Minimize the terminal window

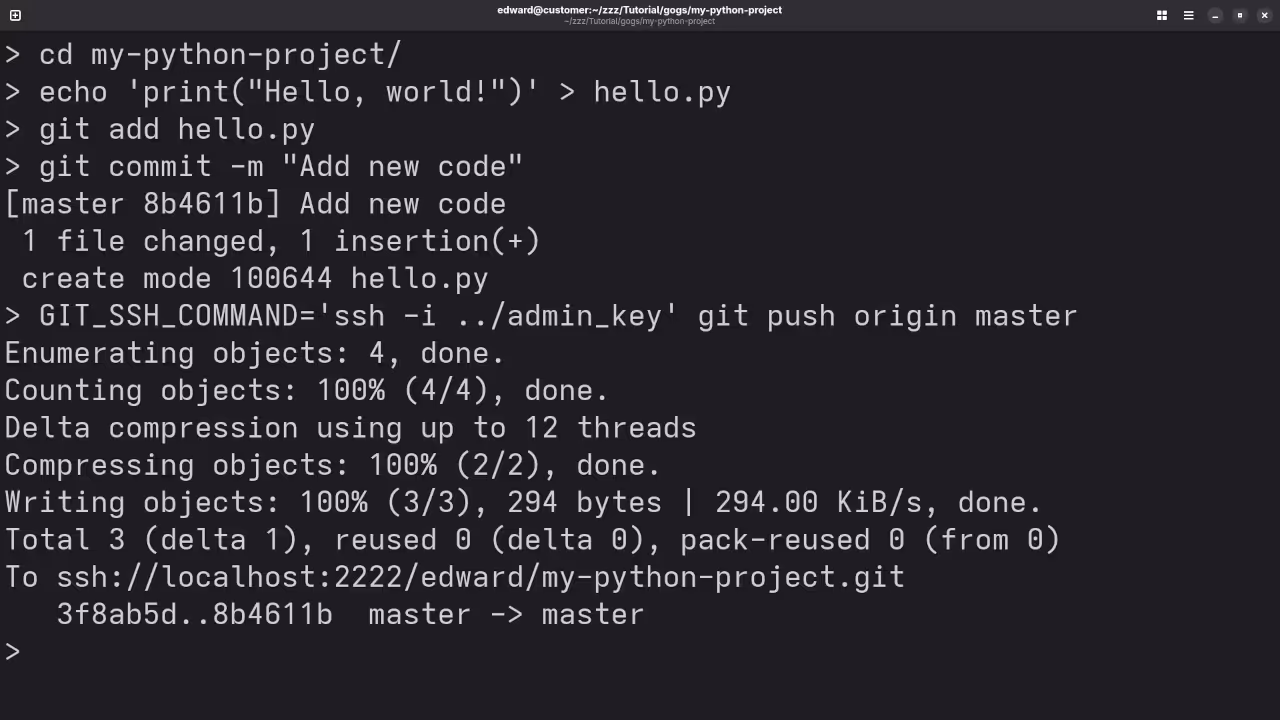[1214, 16]
